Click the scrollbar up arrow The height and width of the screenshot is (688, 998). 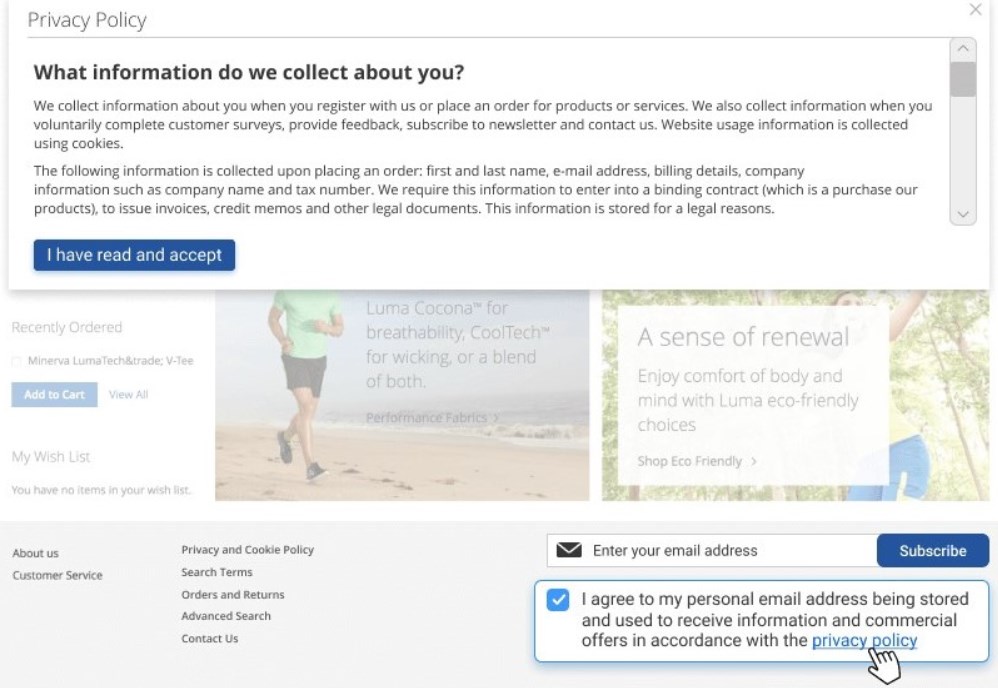tap(962, 49)
